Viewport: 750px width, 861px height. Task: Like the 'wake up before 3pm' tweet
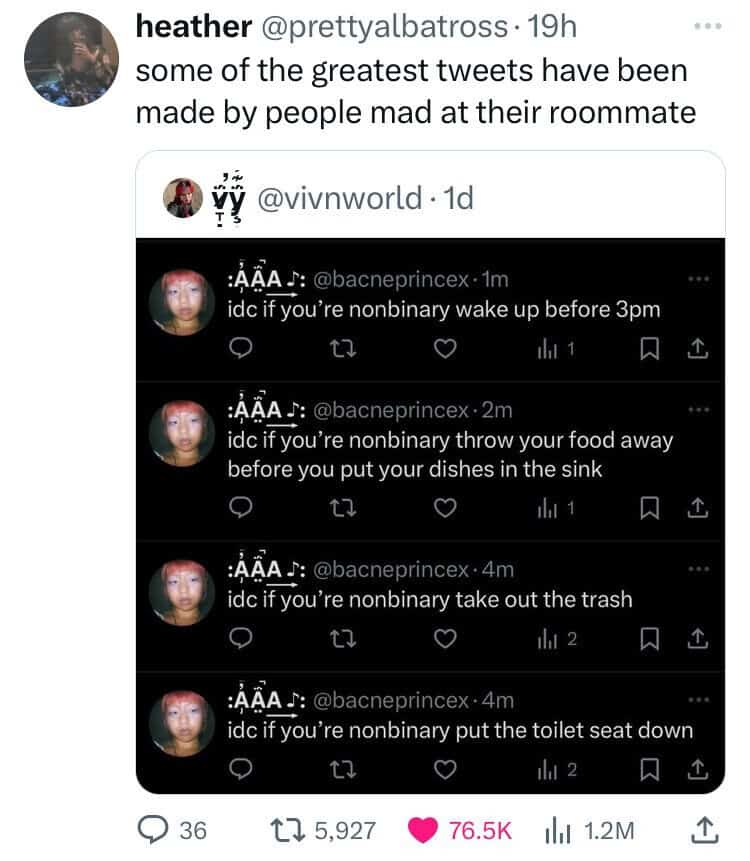445,349
